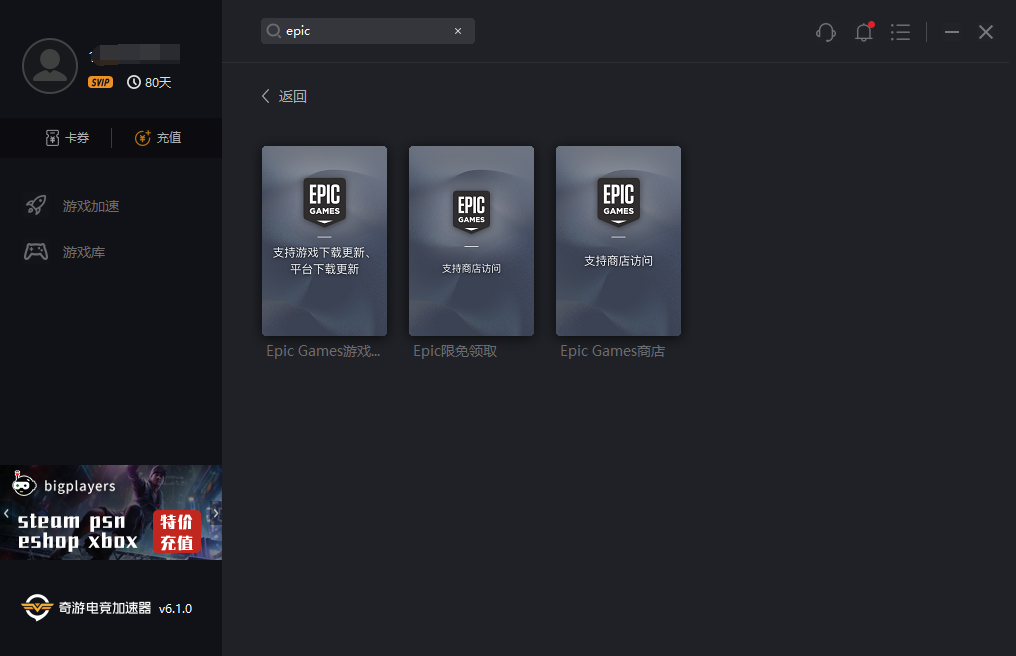Clear the epic search text
The height and width of the screenshot is (656, 1016).
coord(457,31)
